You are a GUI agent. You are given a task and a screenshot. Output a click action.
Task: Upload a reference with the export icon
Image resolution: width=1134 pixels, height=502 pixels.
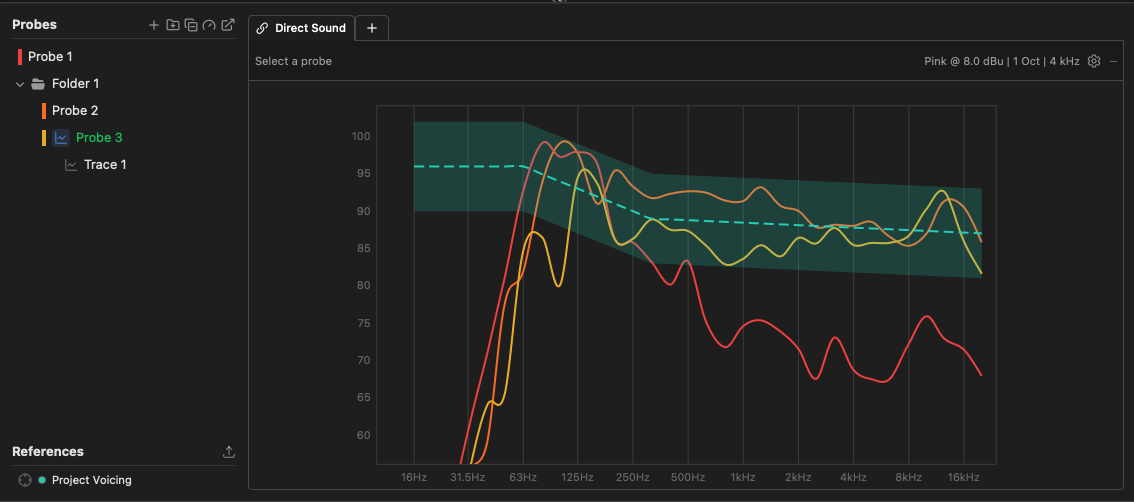pos(229,452)
